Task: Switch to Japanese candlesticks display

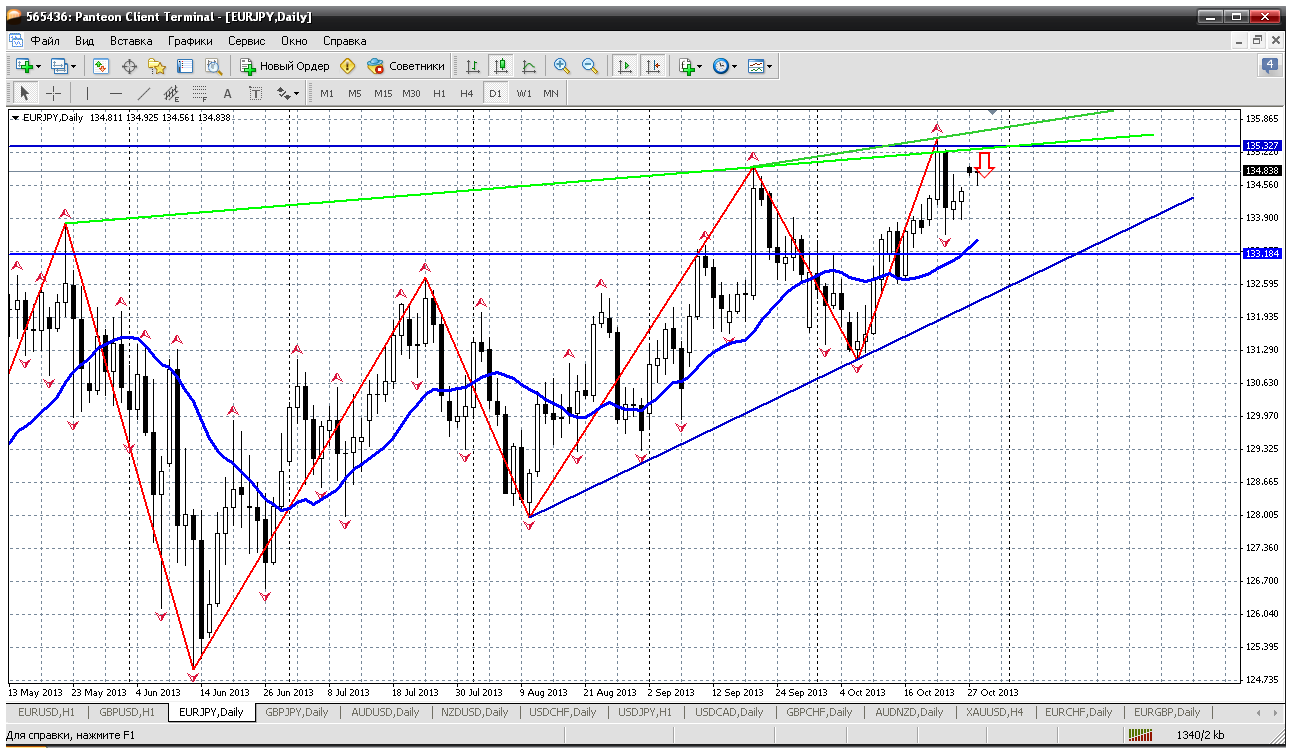Action: (x=501, y=66)
